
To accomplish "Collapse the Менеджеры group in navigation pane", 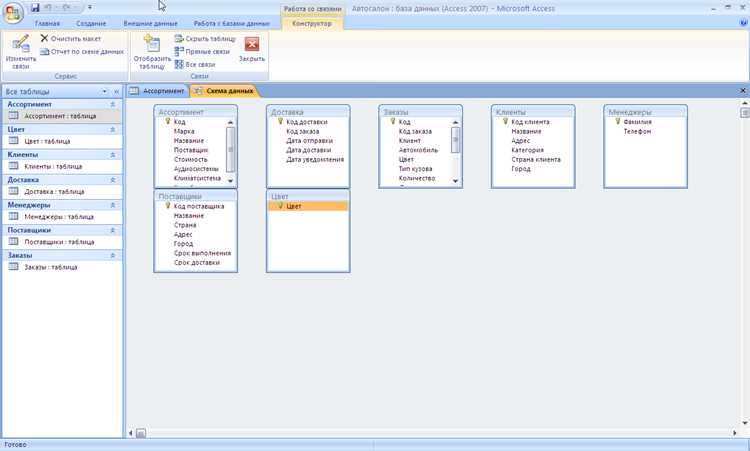I will pos(113,205).
